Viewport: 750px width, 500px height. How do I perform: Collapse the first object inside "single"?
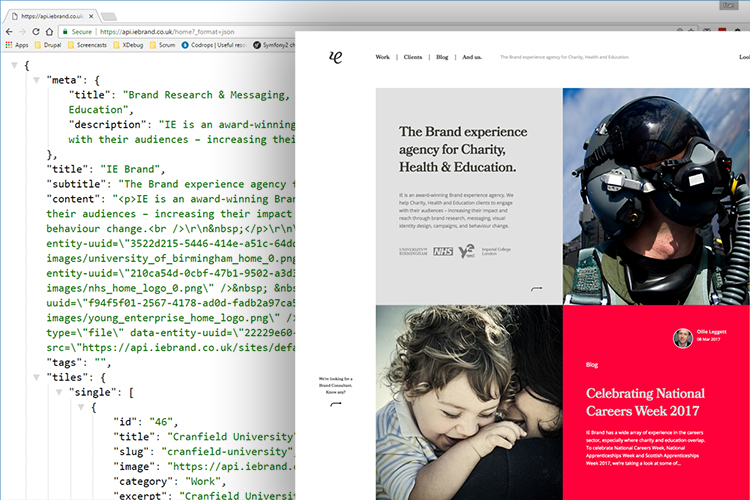pos(81,407)
